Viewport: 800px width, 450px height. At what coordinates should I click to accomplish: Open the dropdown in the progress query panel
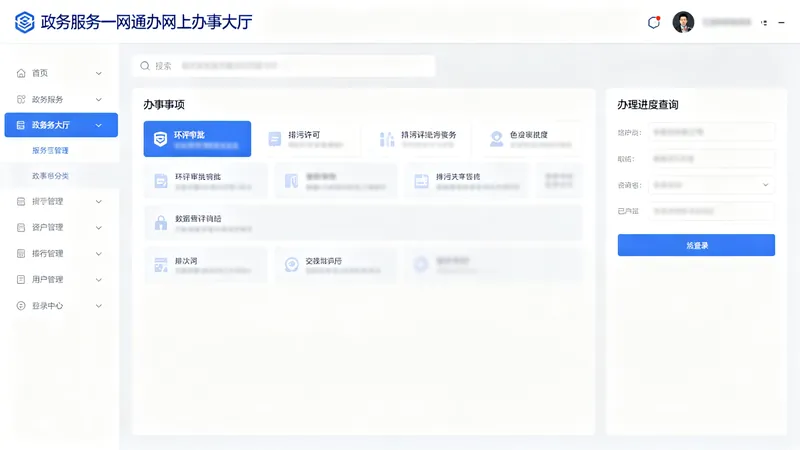(712, 185)
